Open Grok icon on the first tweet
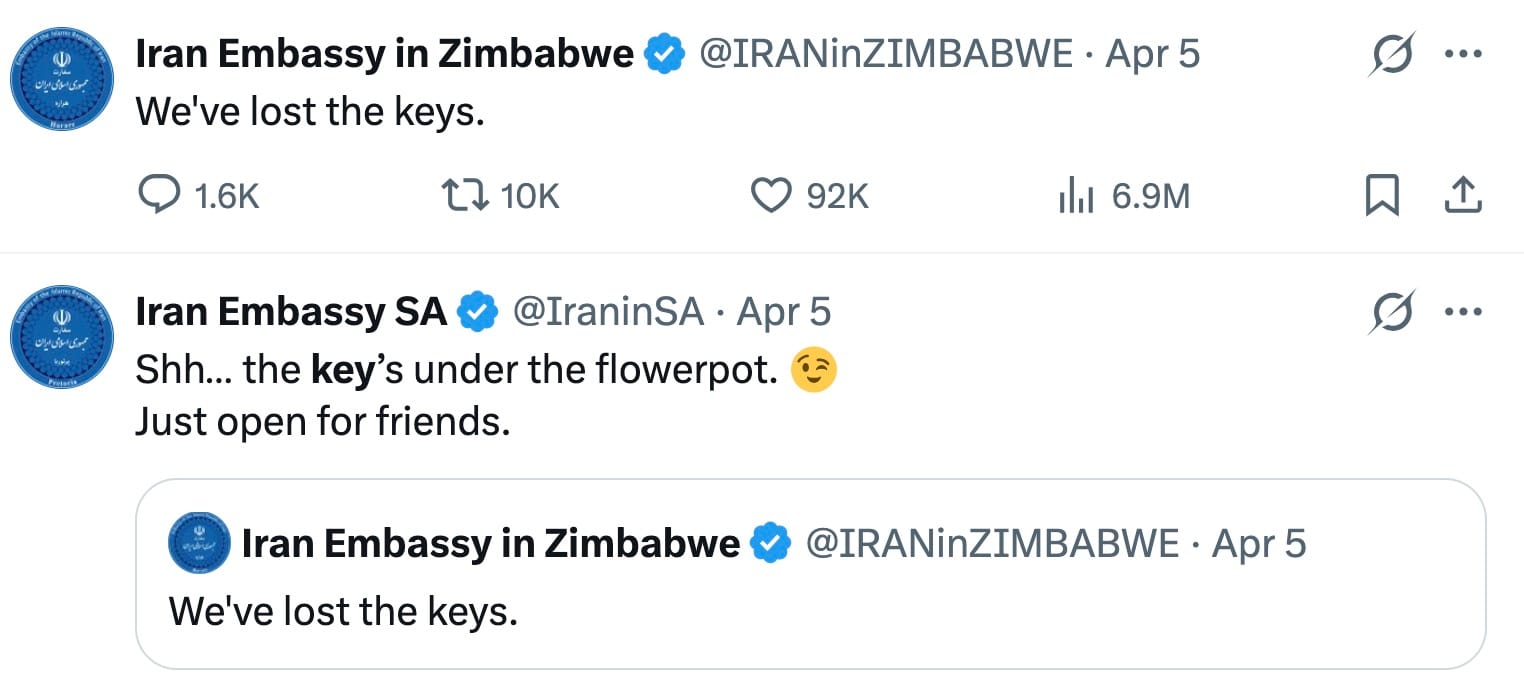This screenshot has height=692, width=1524. [1391, 54]
